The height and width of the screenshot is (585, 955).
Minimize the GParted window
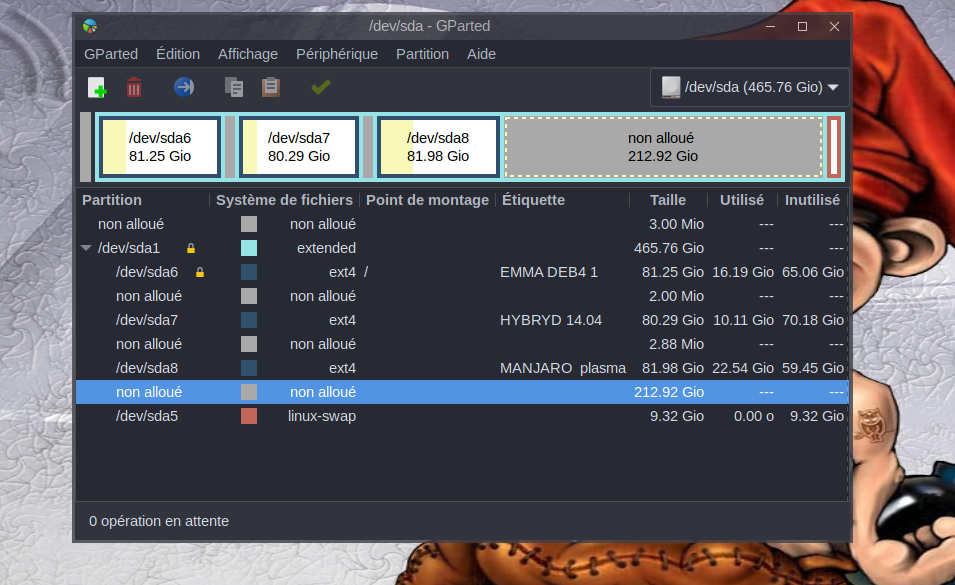[x=770, y=26]
